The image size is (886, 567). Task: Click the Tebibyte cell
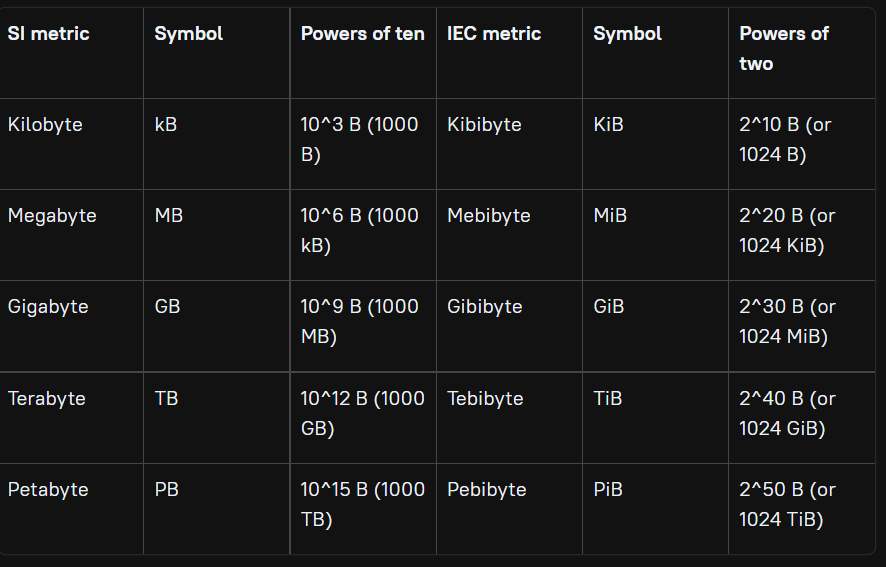[509, 418]
